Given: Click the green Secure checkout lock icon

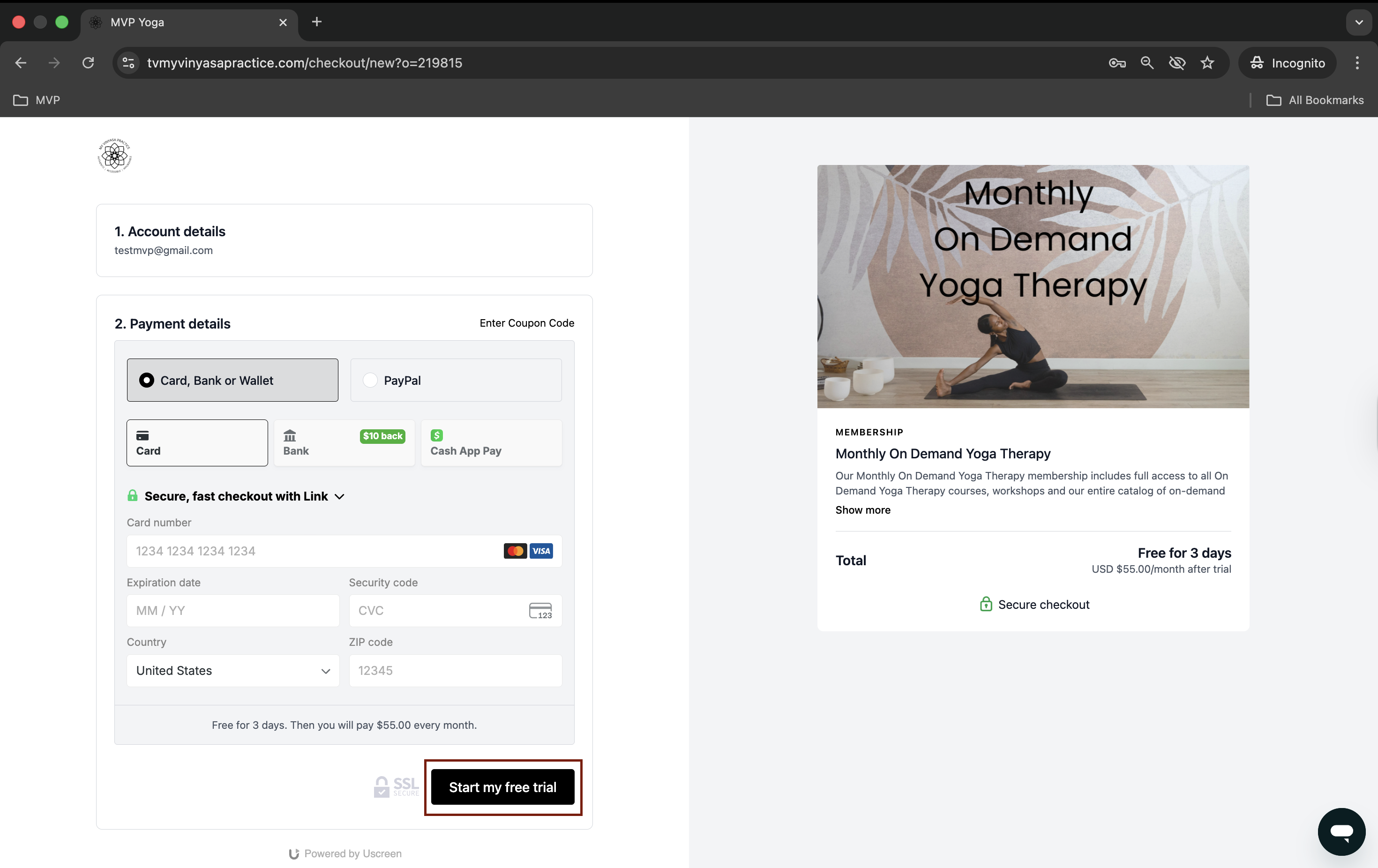Looking at the screenshot, I should pyautogui.click(x=985, y=604).
